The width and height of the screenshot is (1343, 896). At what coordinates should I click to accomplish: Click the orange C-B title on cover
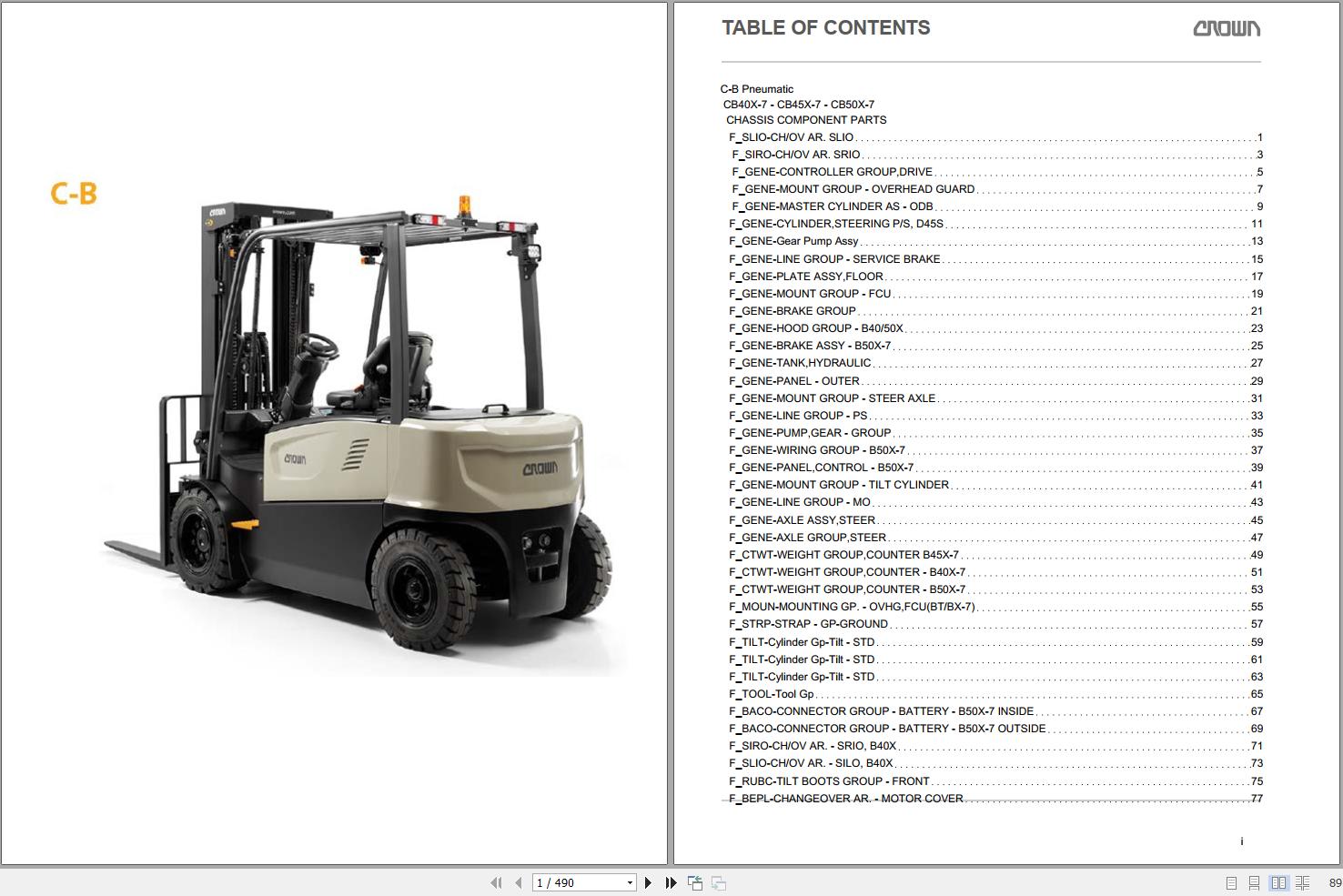74,193
